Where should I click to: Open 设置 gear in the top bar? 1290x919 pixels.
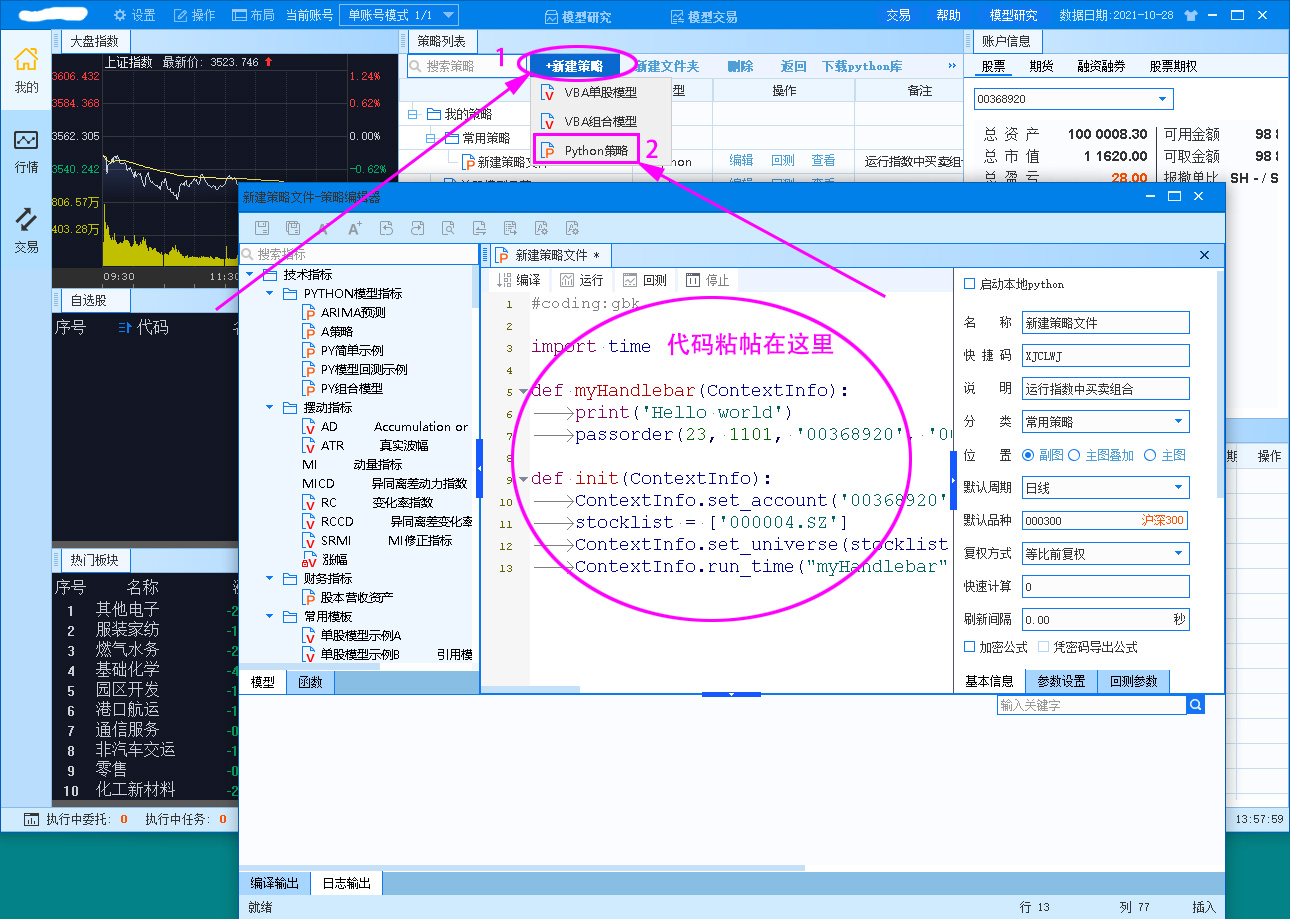[x=134, y=15]
